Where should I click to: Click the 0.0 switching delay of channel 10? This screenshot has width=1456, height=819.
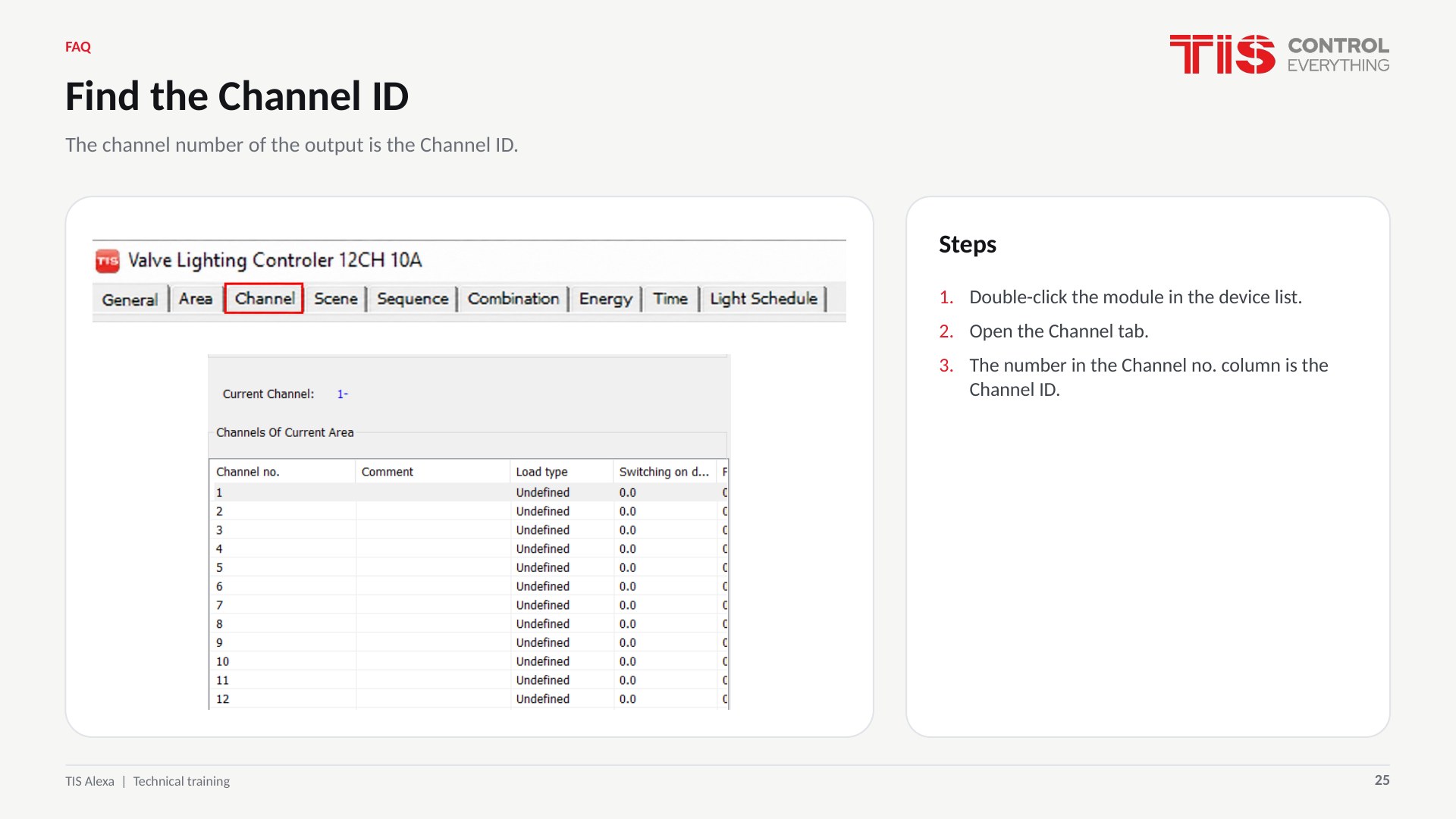tap(628, 661)
